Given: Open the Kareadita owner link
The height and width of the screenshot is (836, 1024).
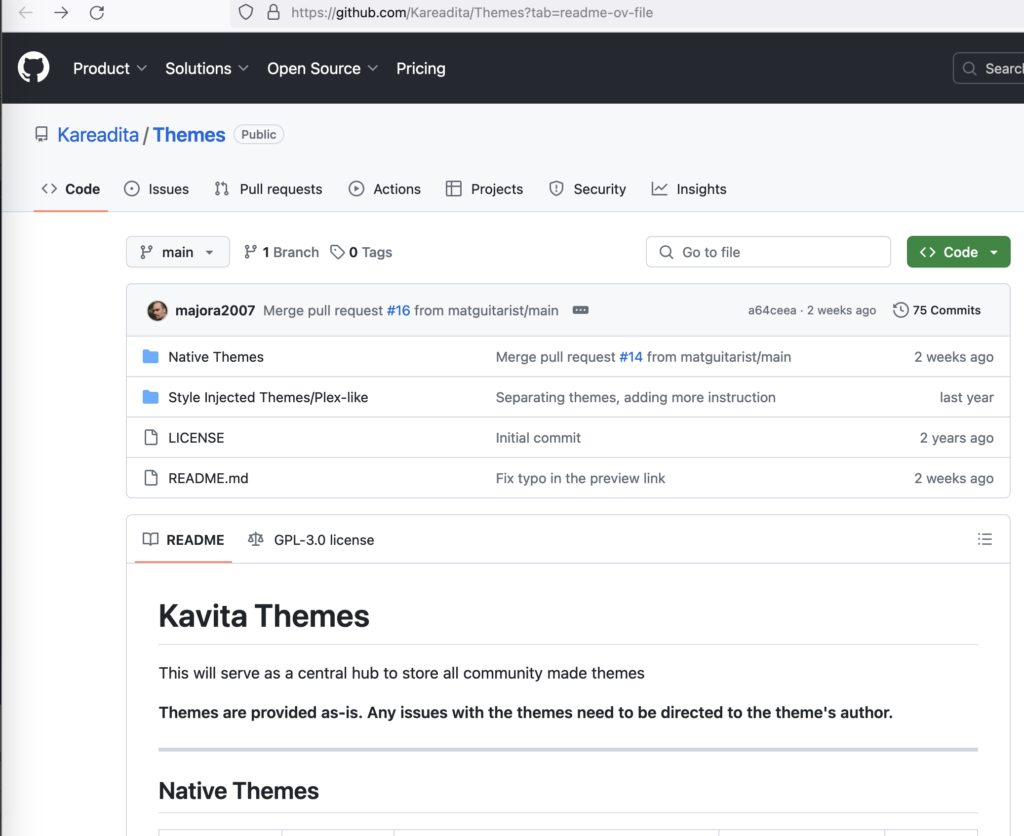Looking at the screenshot, I should point(98,135).
